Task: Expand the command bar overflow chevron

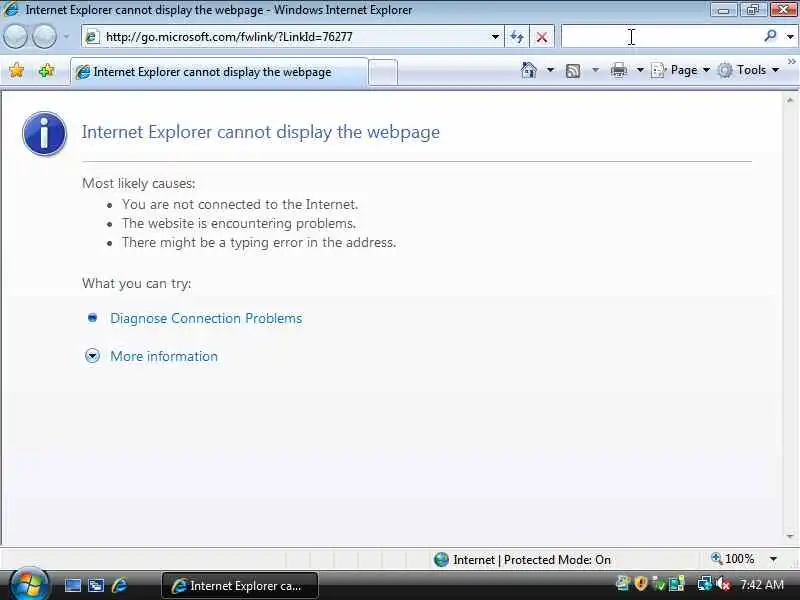Action: point(791,61)
